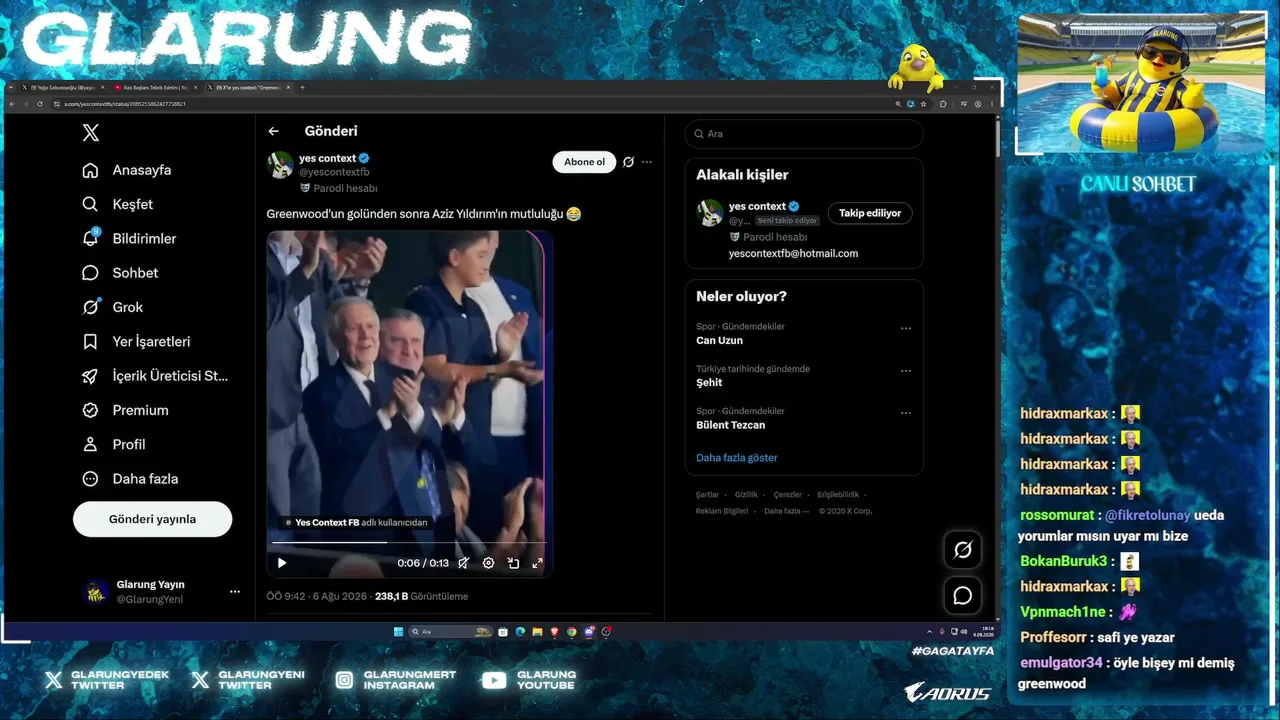Play the Aziz Yıldırım video
This screenshot has width=1280, height=720.
click(x=282, y=563)
